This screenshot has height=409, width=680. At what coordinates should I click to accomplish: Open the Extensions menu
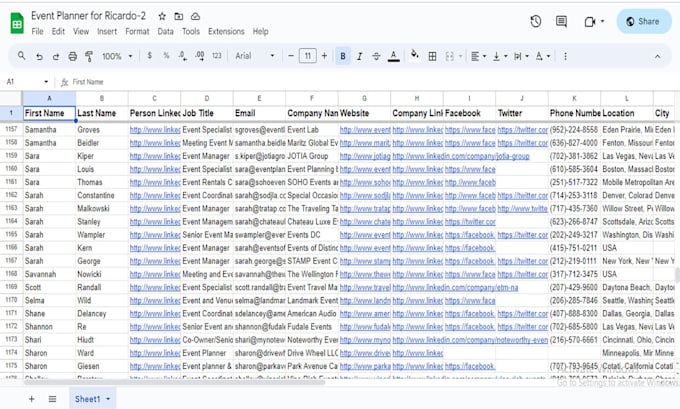coord(226,31)
